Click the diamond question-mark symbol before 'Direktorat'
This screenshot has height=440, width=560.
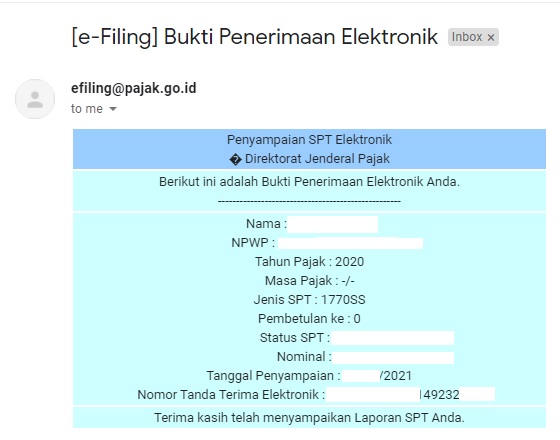pyautogui.click(x=235, y=160)
